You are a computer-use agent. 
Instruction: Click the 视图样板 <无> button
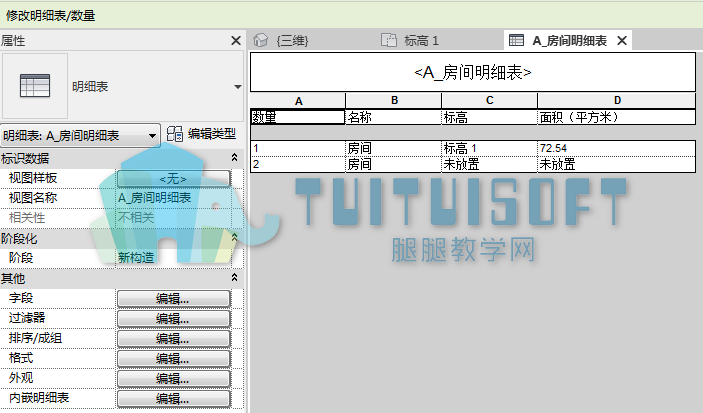[x=174, y=179]
